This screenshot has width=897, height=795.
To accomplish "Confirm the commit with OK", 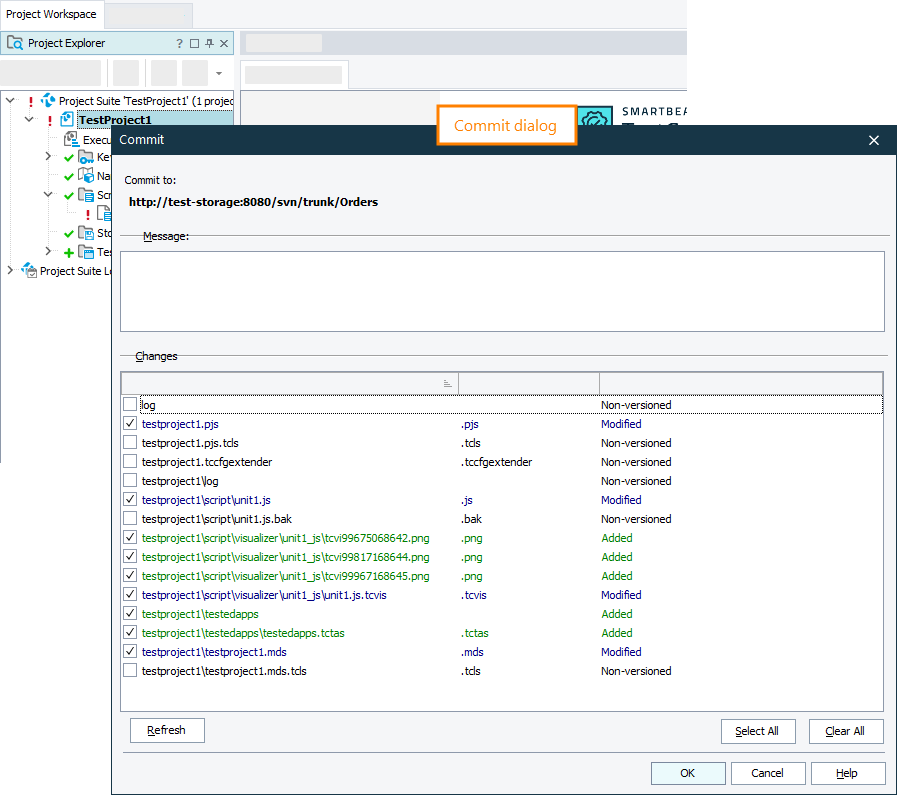I will (x=688, y=773).
